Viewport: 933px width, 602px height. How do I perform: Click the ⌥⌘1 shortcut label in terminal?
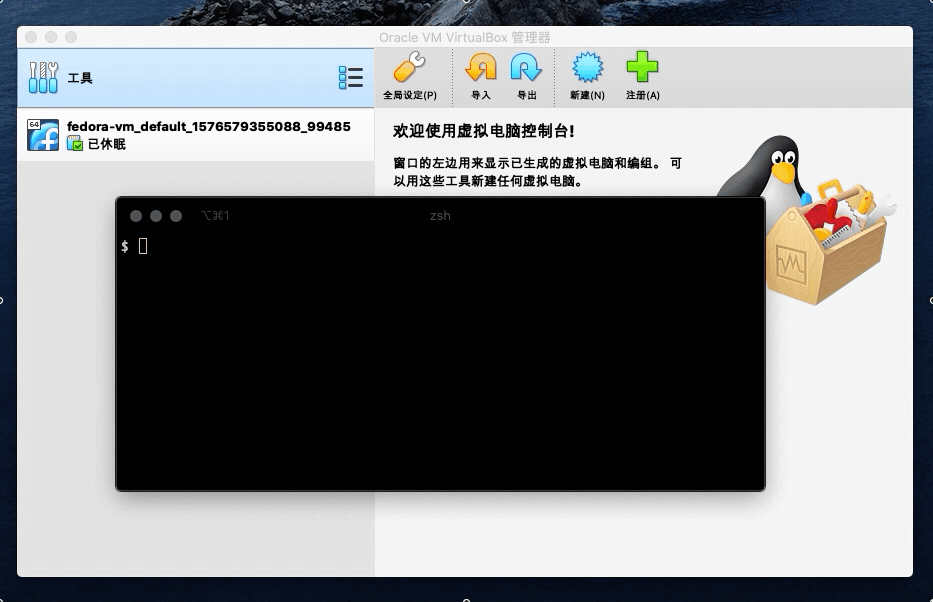click(x=215, y=215)
